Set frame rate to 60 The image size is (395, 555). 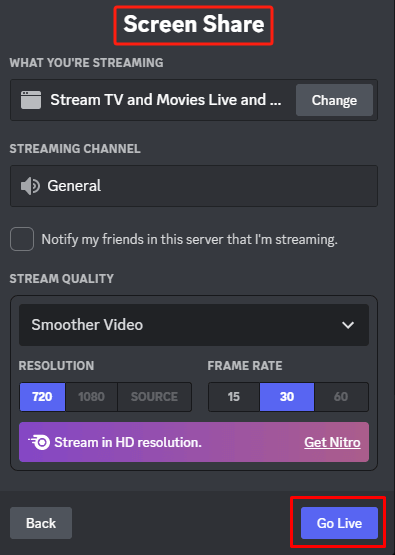[341, 397]
